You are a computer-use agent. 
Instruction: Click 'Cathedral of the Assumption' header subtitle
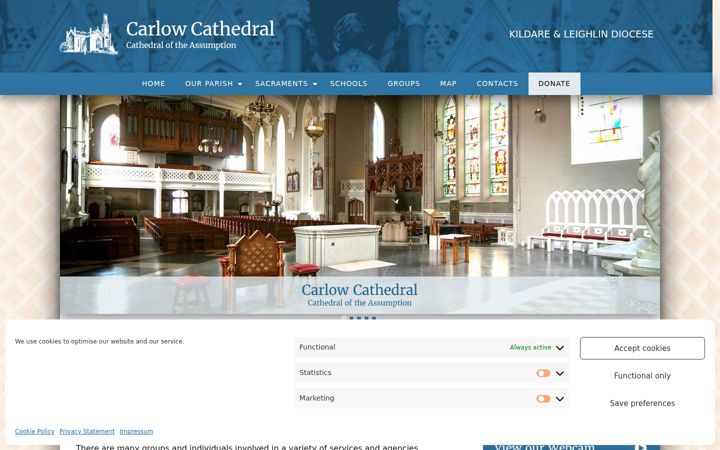[181, 45]
